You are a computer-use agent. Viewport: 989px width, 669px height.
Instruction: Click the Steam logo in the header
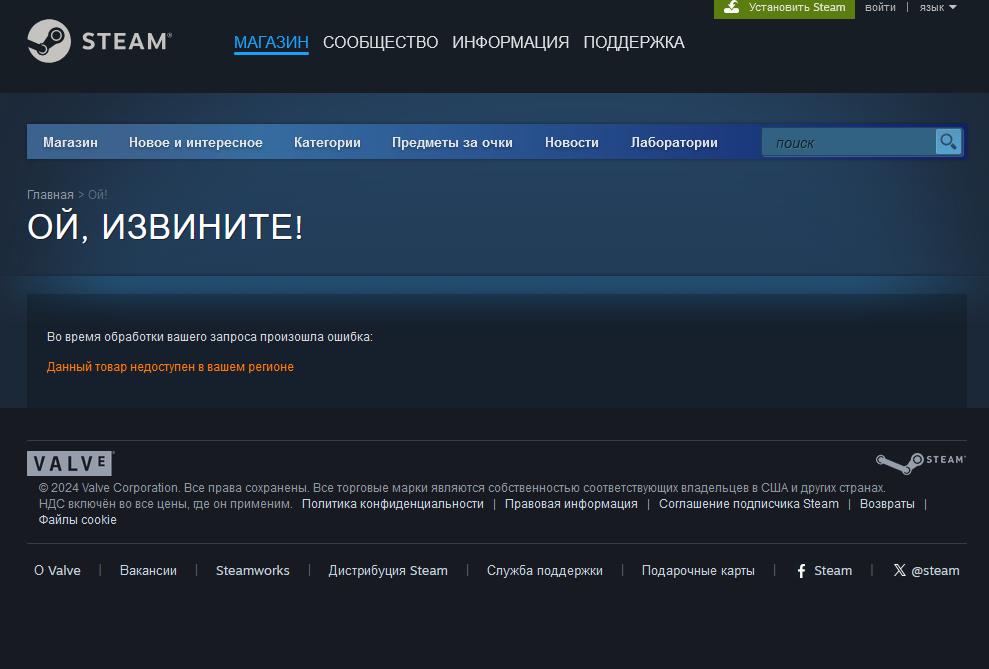[100, 41]
